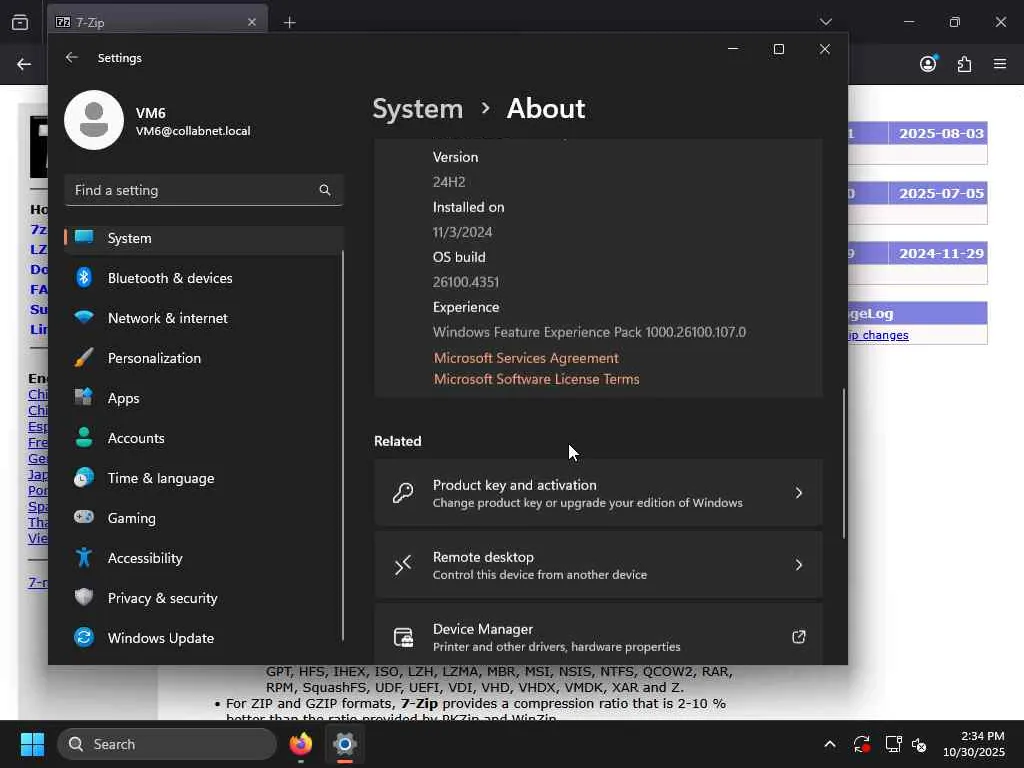1024x768 pixels.
Task: Click the VM6 user avatar
Action: pyautogui.click(x=94, y=120)
